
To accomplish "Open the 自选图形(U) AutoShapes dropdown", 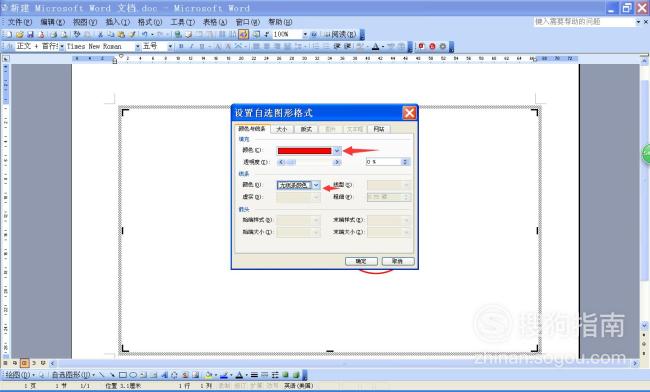I will pos(73,375).
